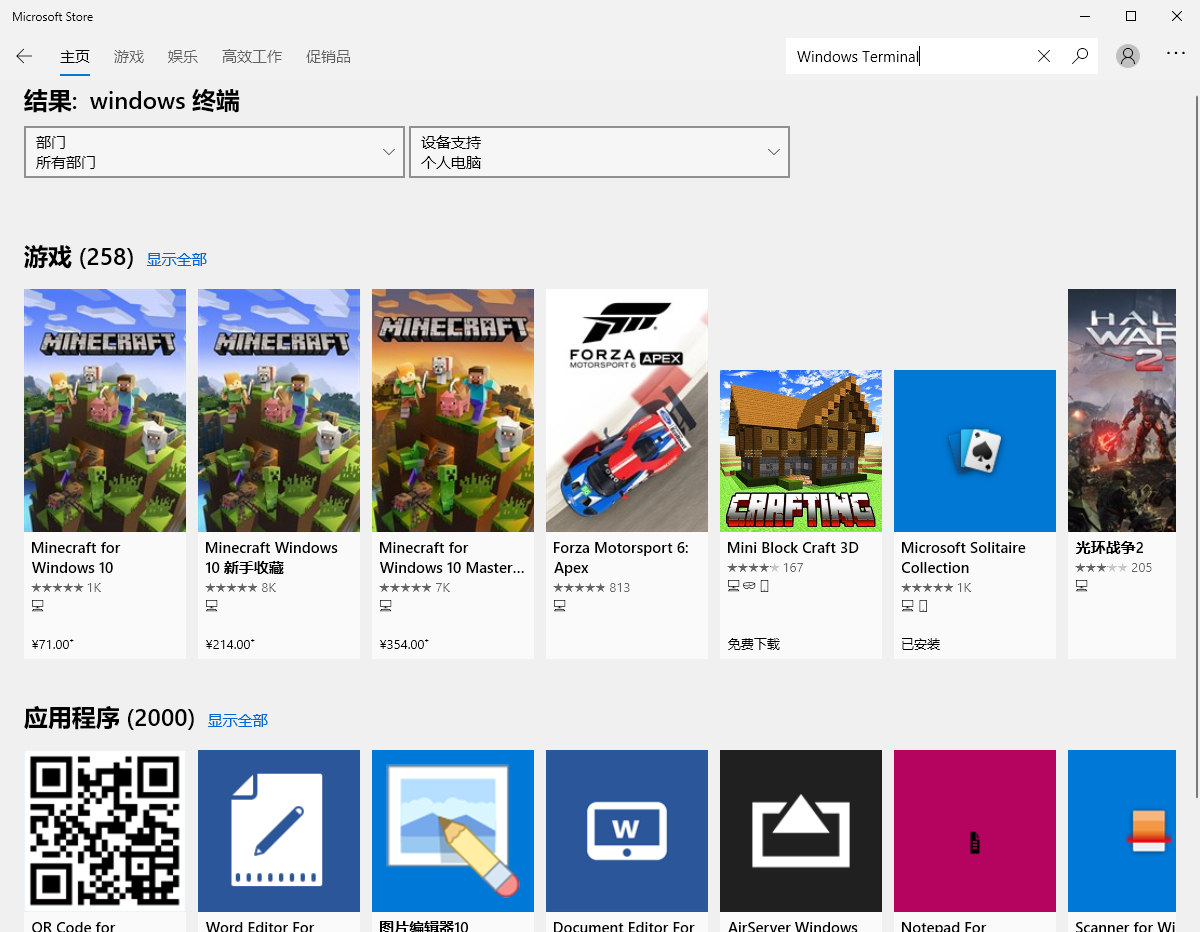Switch to the 娱乐 tab
Image resolution: width=1200 pixels, height=932 pixels.
[x=183, y=57]
